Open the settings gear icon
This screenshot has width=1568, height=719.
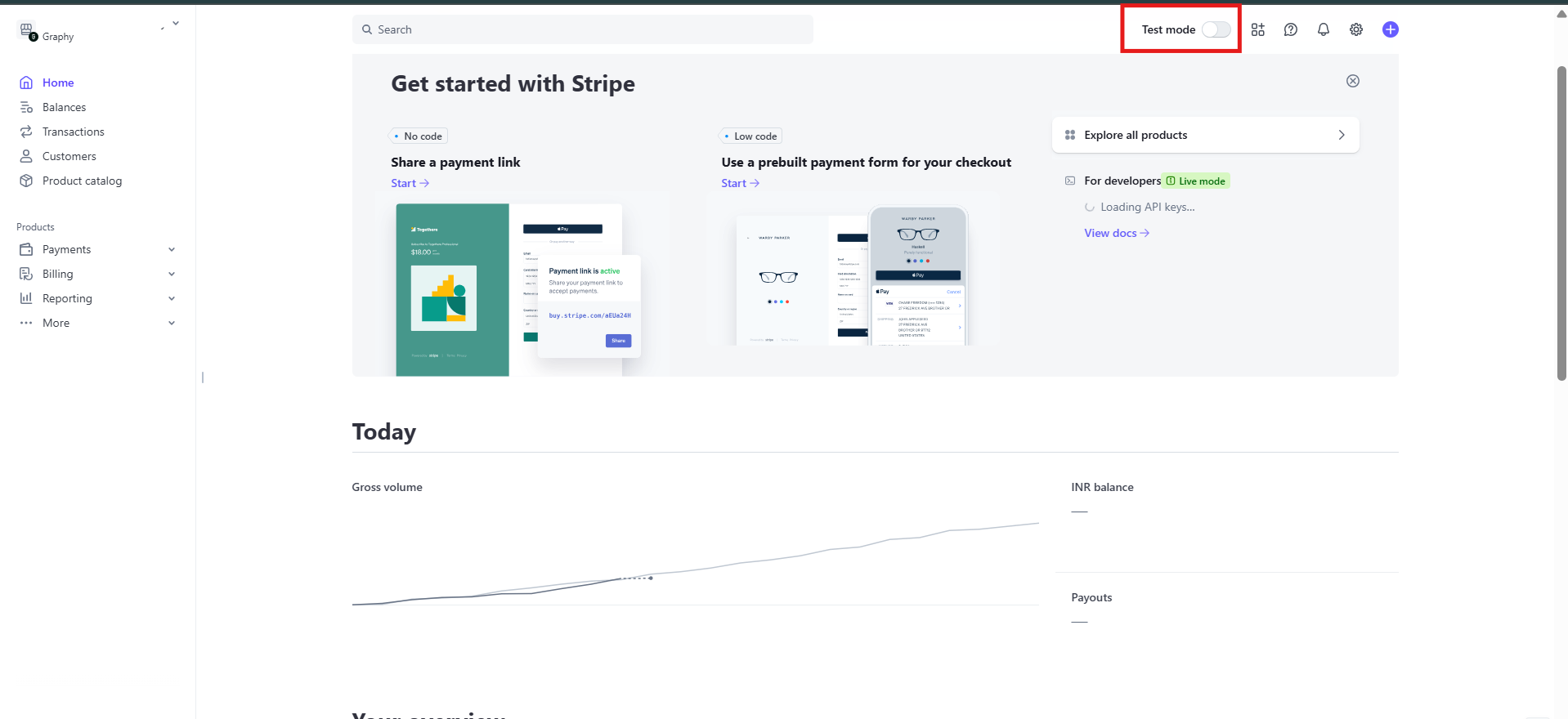(x=1355, y=29)
